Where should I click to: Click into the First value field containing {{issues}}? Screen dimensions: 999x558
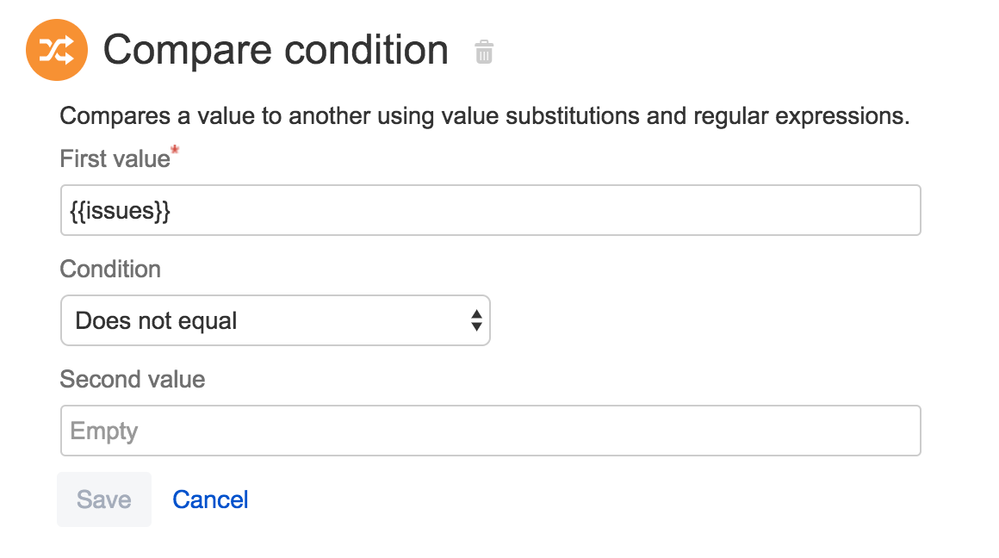pos(491,210)
